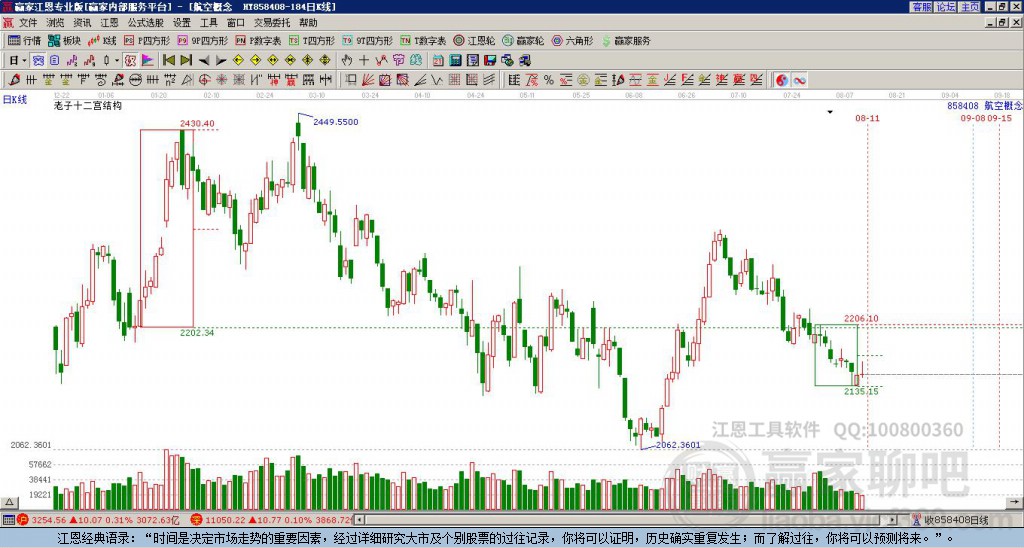
Task: Toggle the yin-yang icon button
Action: coord(782,80)
